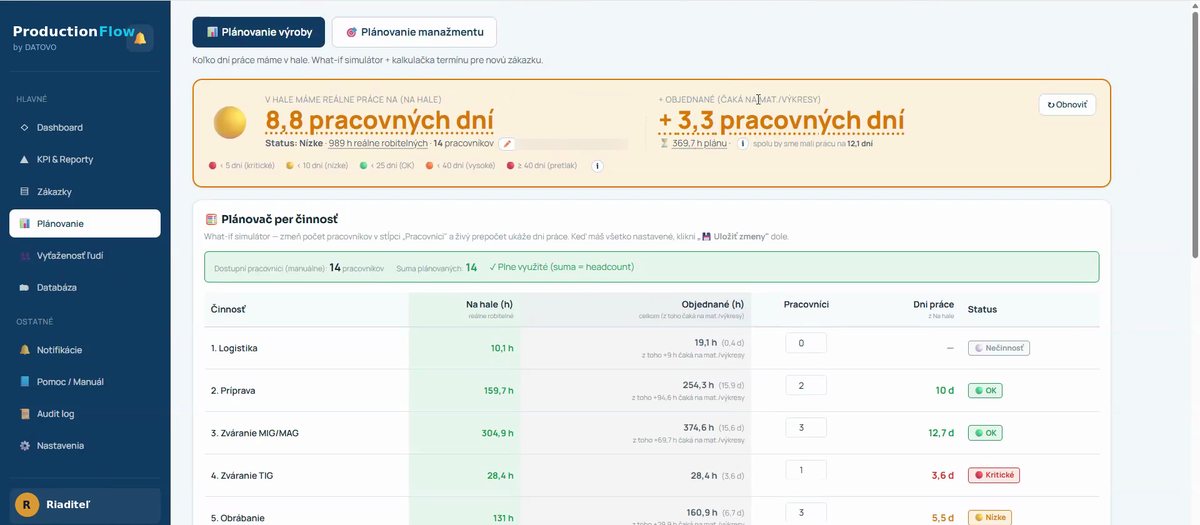
Task: Click the Nečinnosť status badge for Logistika
Action: (x=998, y=348)
